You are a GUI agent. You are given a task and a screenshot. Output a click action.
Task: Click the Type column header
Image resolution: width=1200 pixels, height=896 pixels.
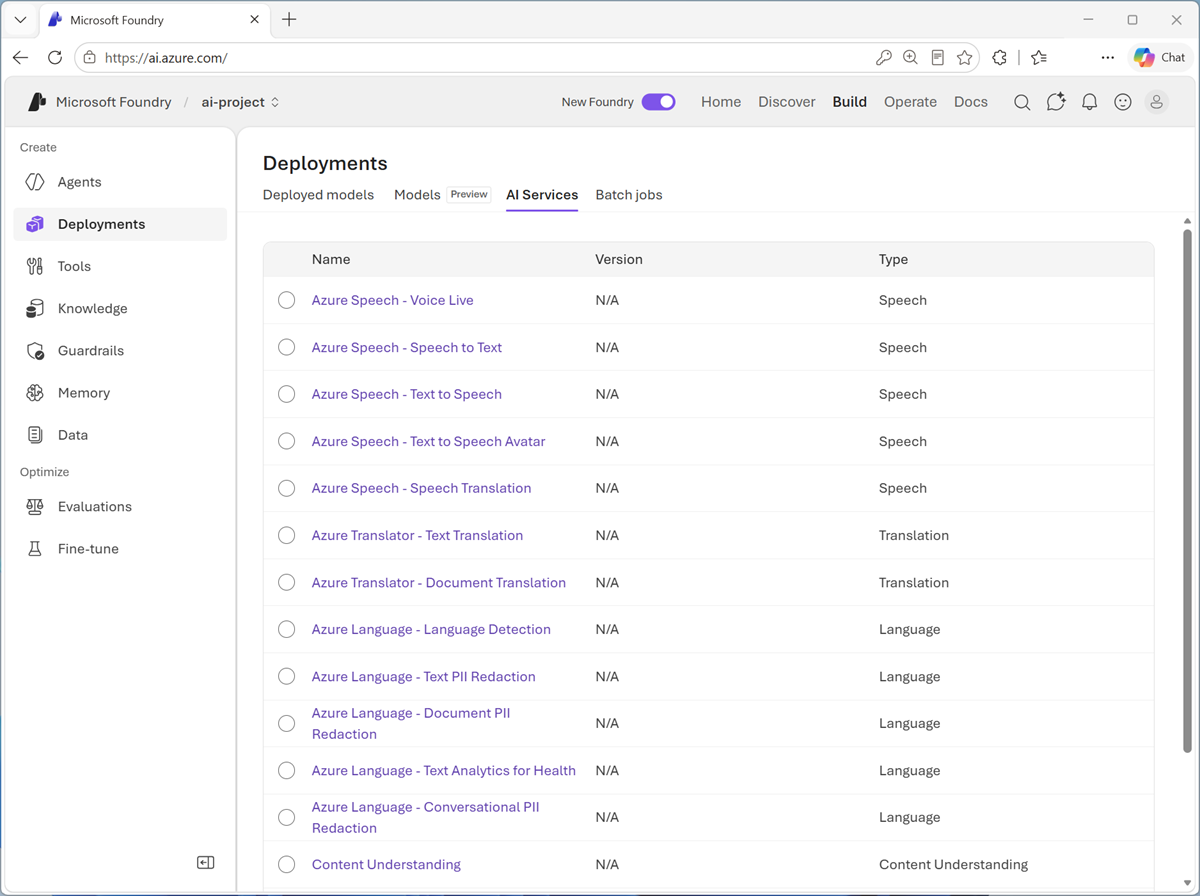[893, 259]
